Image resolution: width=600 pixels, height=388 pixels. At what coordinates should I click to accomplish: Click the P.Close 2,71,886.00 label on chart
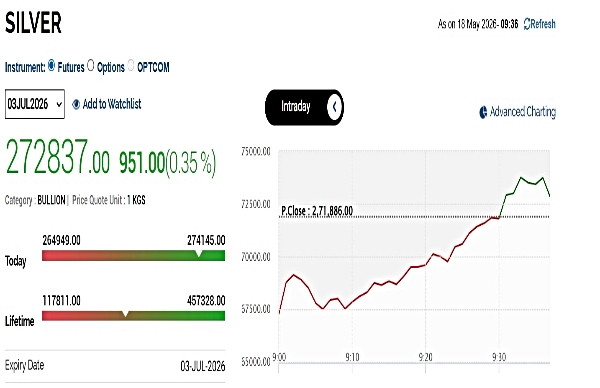click(317, 211)
